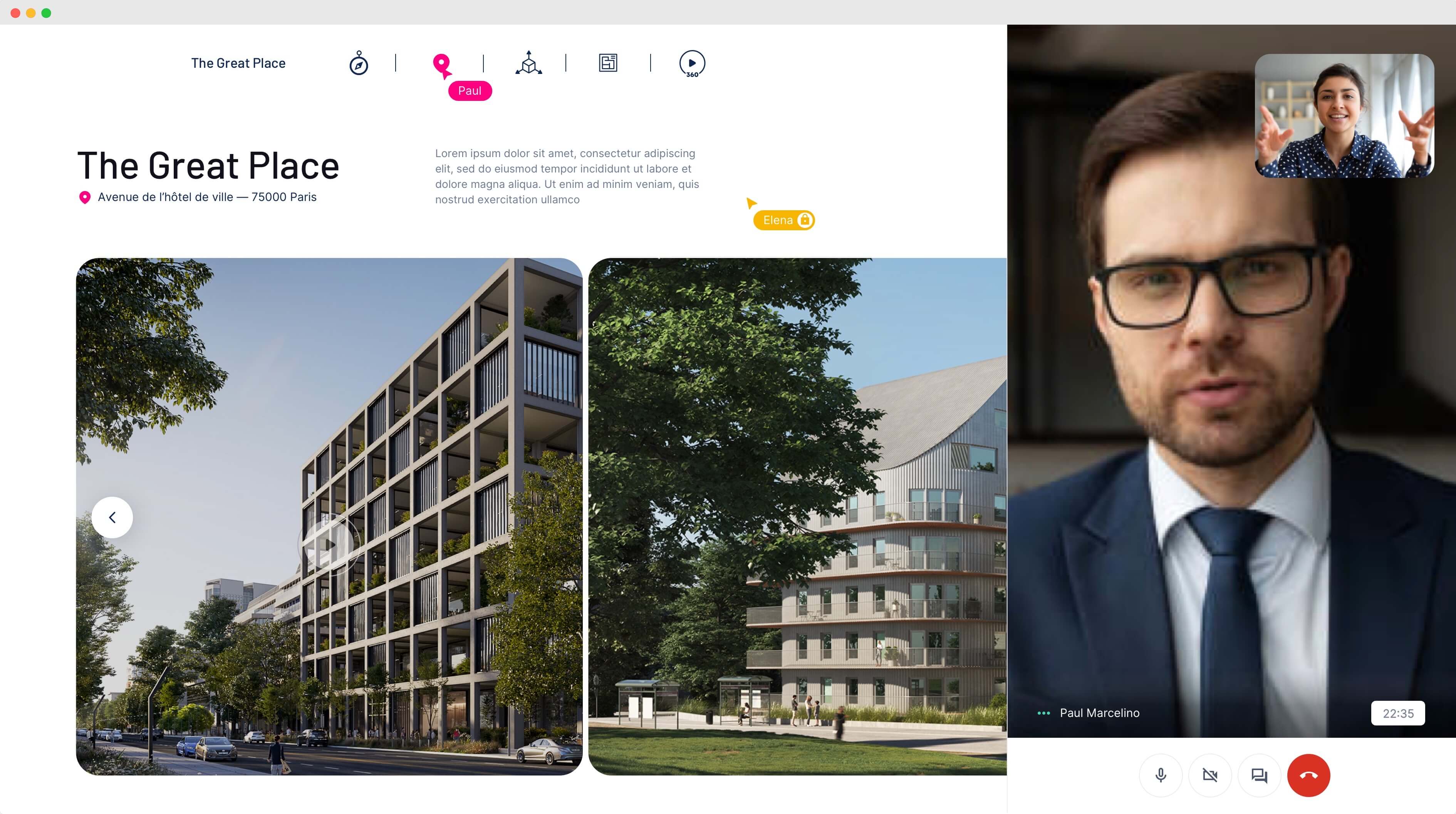This screenshot has height=814, width=1456.
Task: Toggle the camera off button
Action: [x=1209, y=775]
